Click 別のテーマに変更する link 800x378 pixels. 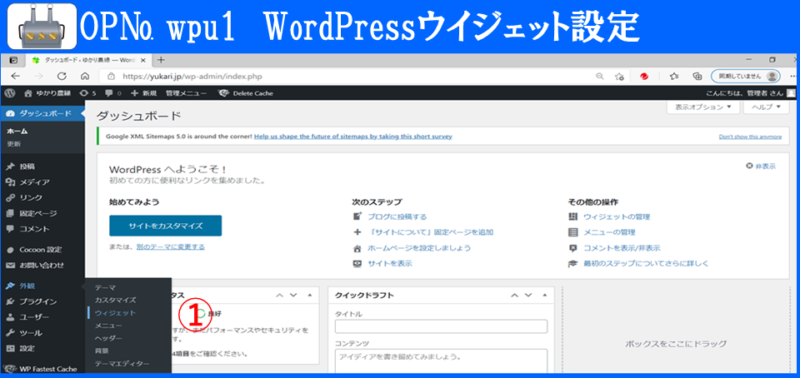[x=170, y=247]
